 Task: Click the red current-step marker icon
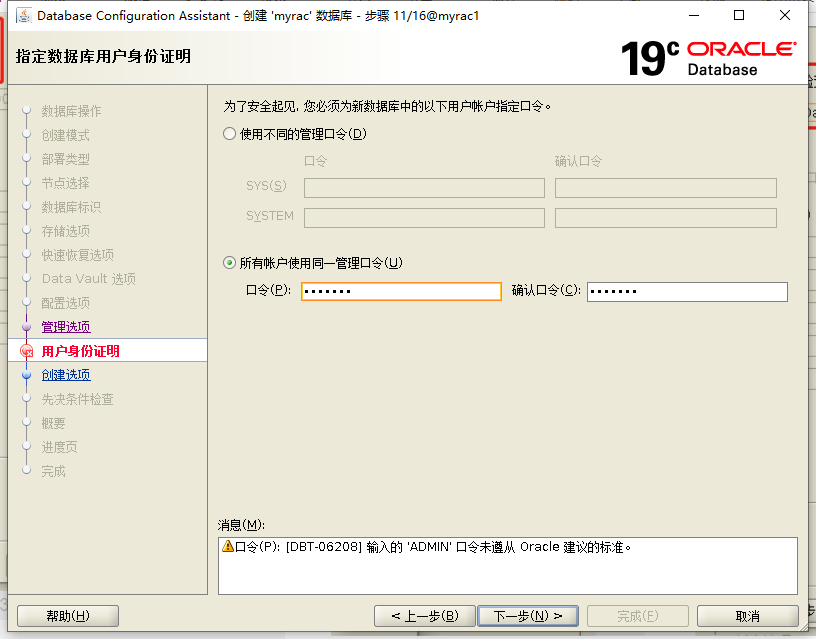(27, 351)
